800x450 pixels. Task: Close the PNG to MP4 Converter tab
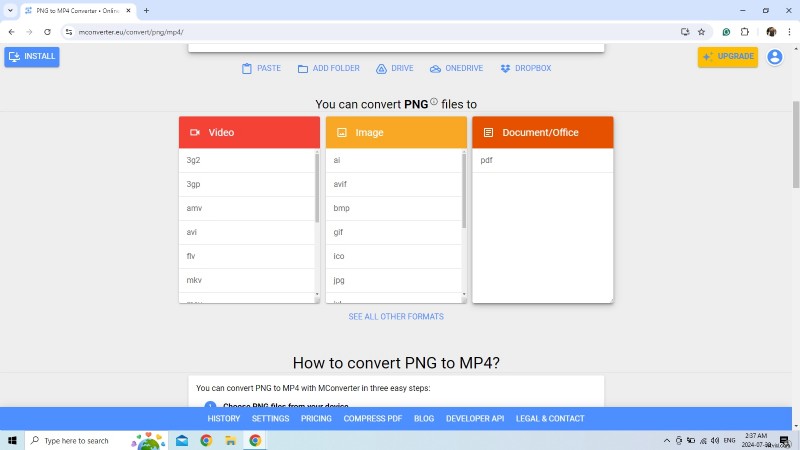click(x=129, y=10)
